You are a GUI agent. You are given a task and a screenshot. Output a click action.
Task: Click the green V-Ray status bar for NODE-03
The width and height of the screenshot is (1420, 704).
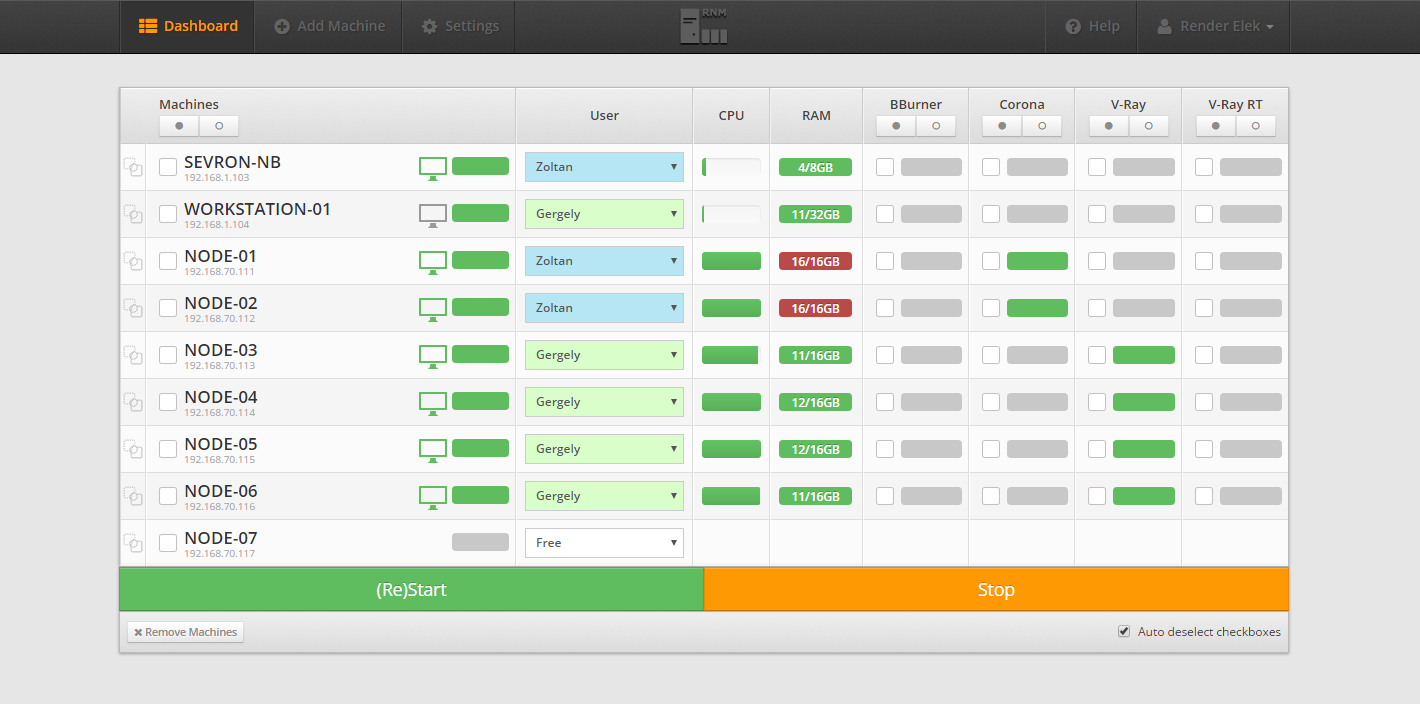pyautogui.click(x=1144, y=355)
